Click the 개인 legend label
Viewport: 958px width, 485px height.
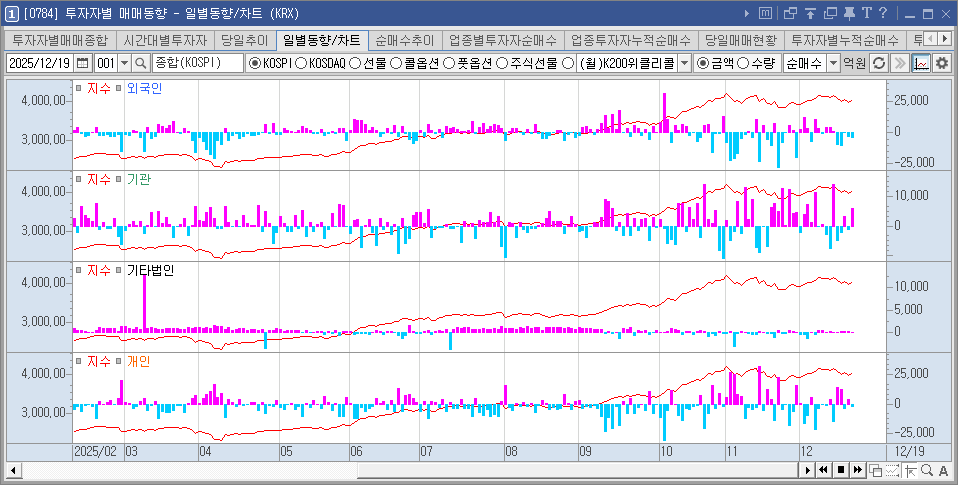click(139, 361)
